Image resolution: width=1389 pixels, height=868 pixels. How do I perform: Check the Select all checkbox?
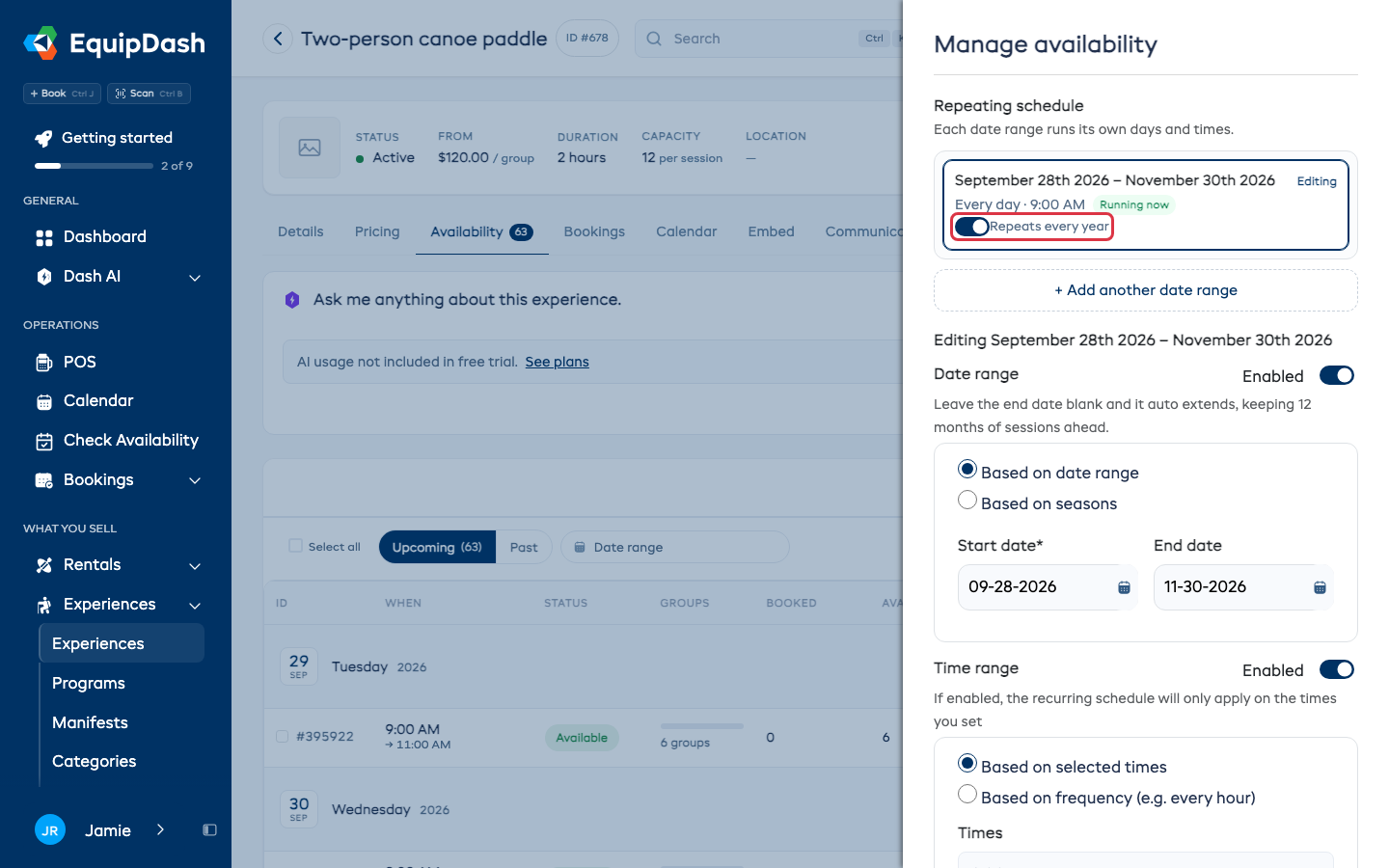296,546
